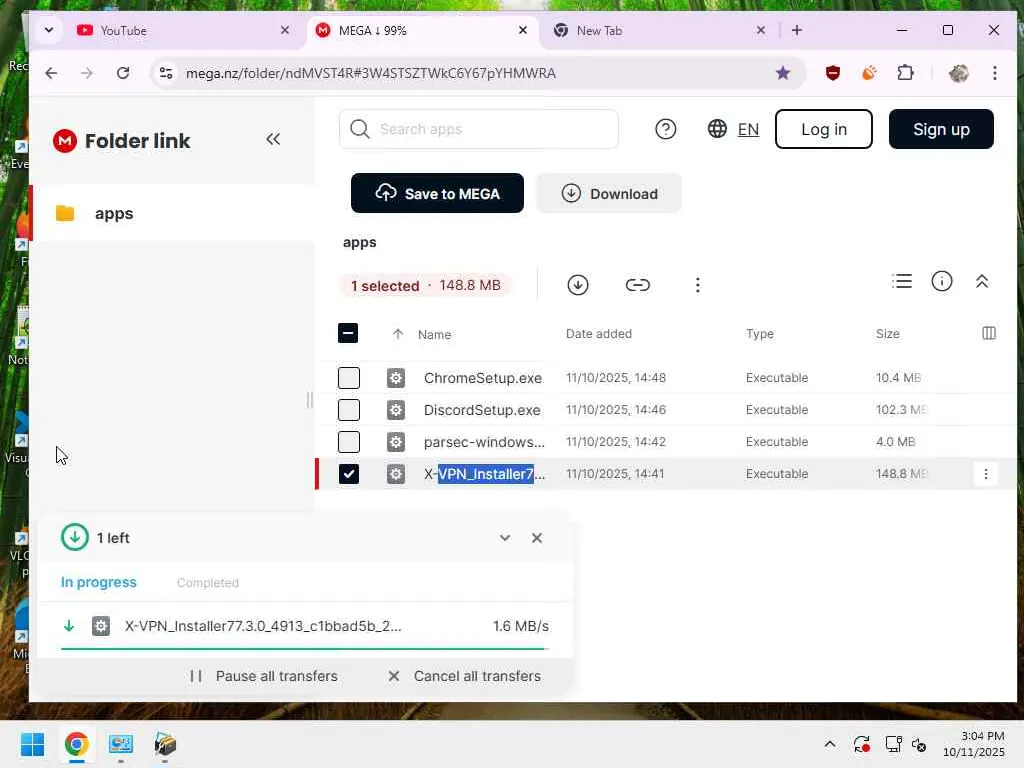The image size is (1024, 768).
Task: Check the DiscordSetup.exe checkbox
Action: pos(349,409)
